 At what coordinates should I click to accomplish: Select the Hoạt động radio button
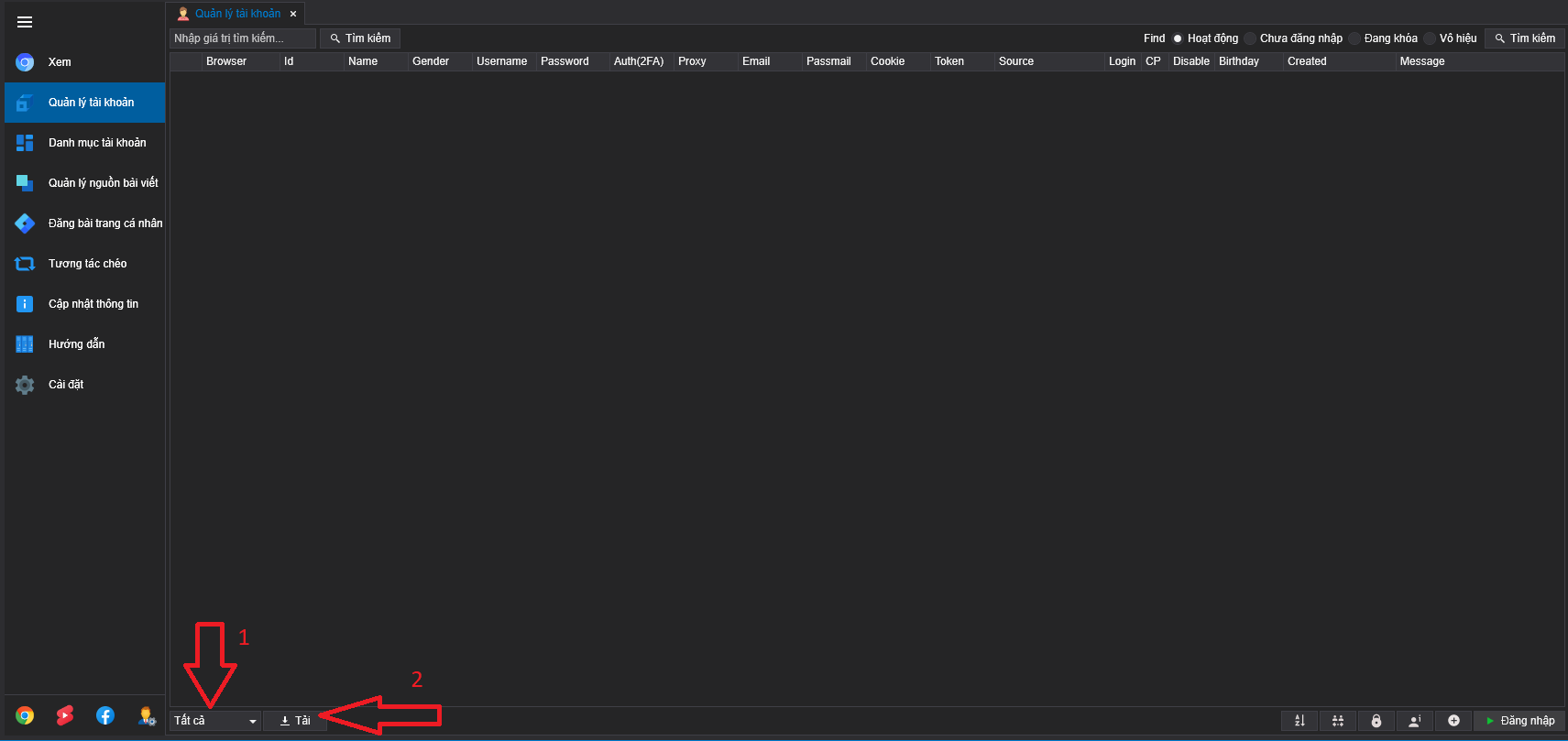coord(1178,38)
